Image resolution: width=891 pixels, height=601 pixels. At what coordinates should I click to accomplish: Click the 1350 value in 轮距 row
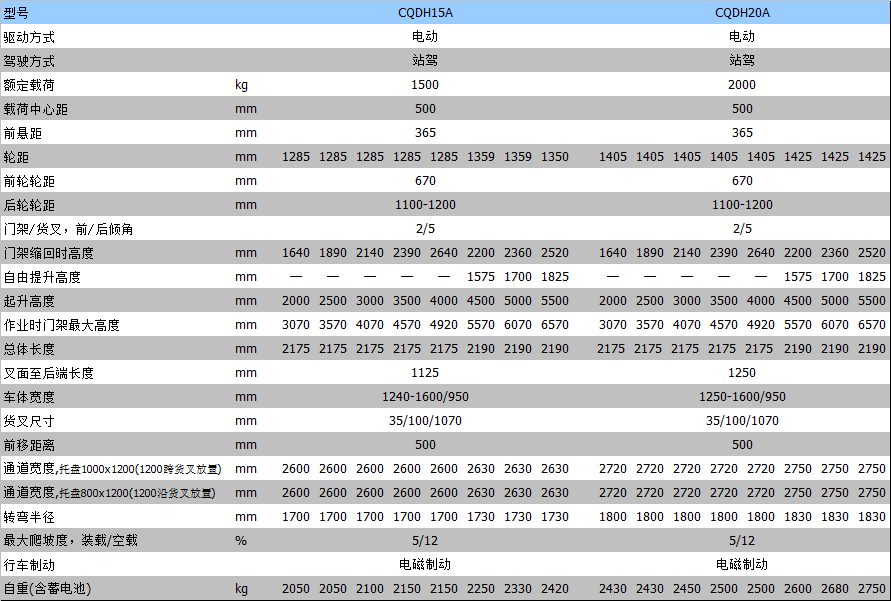[555, 157]
